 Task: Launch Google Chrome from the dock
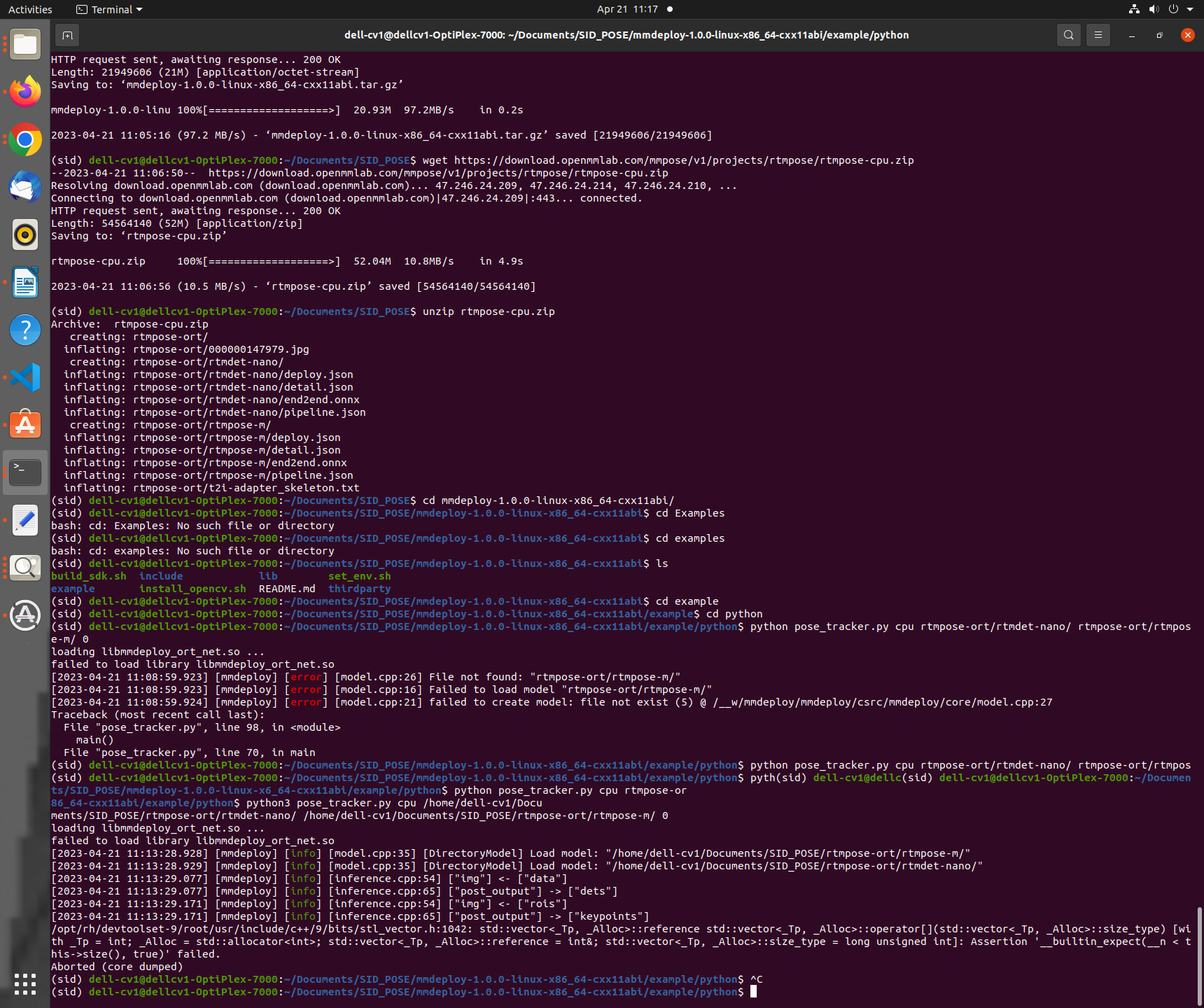[25, 139]
